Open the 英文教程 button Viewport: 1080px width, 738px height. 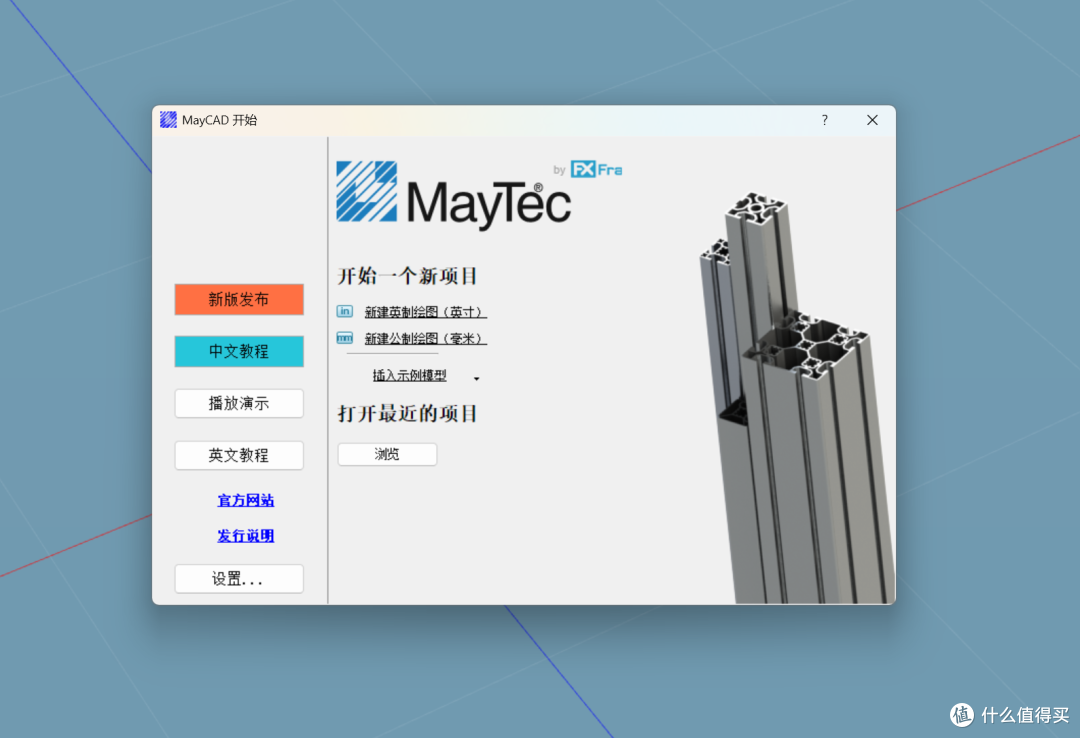click(x=239, y=455)
